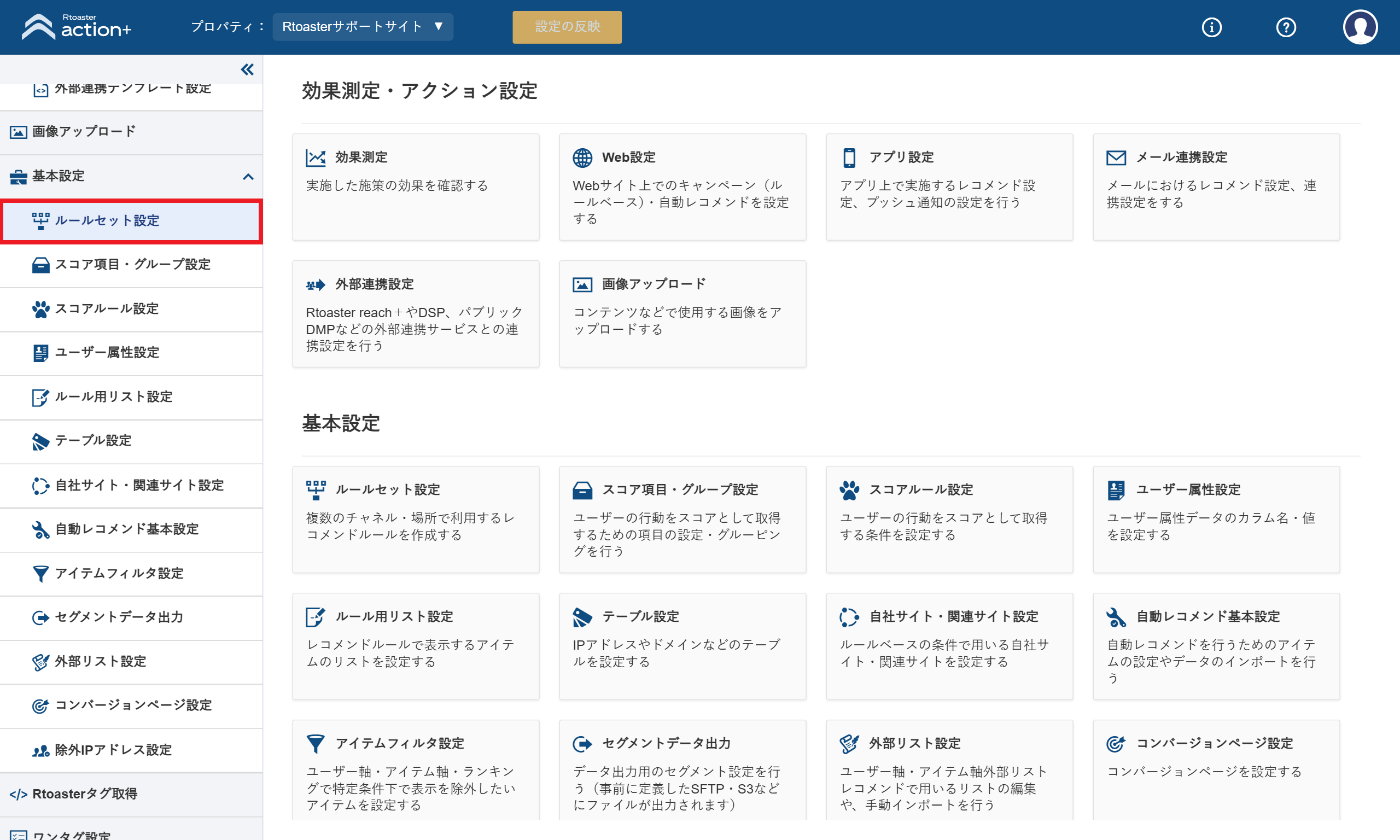Open ユーザー属性設定 card title

point(1188,489)
